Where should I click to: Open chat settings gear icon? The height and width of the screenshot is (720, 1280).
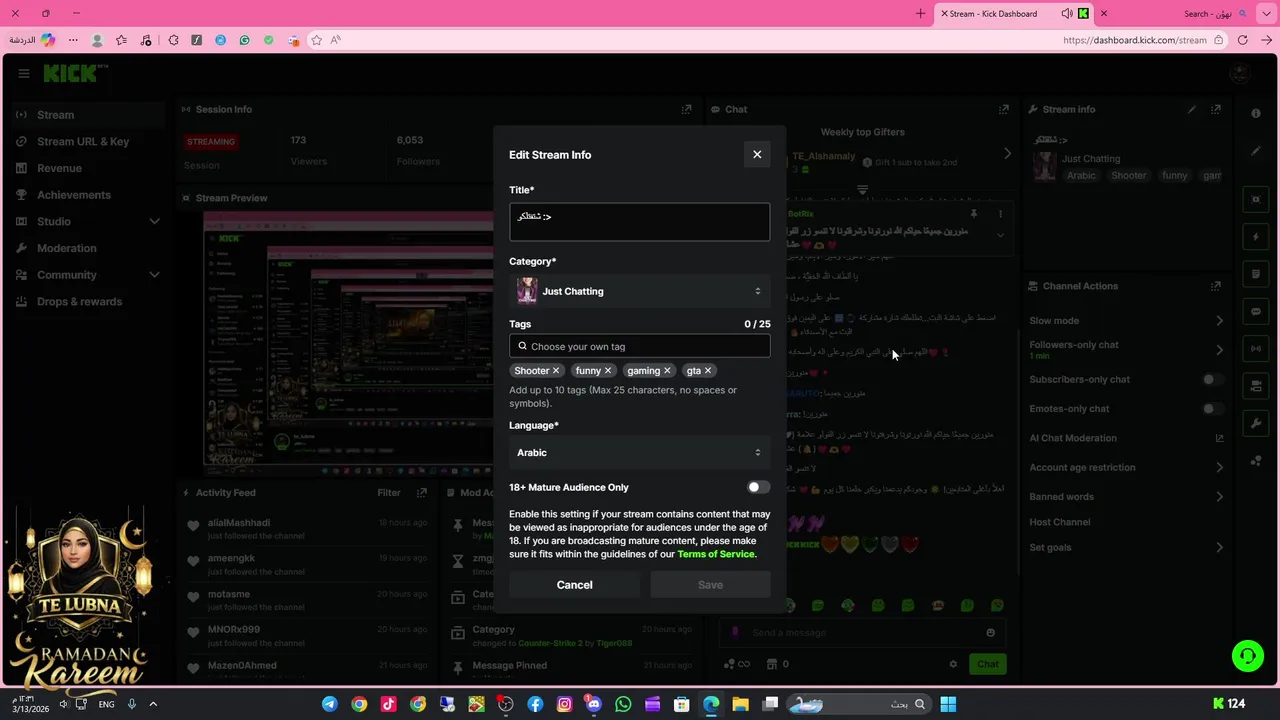pyautogui.click(x=953, y=664)
